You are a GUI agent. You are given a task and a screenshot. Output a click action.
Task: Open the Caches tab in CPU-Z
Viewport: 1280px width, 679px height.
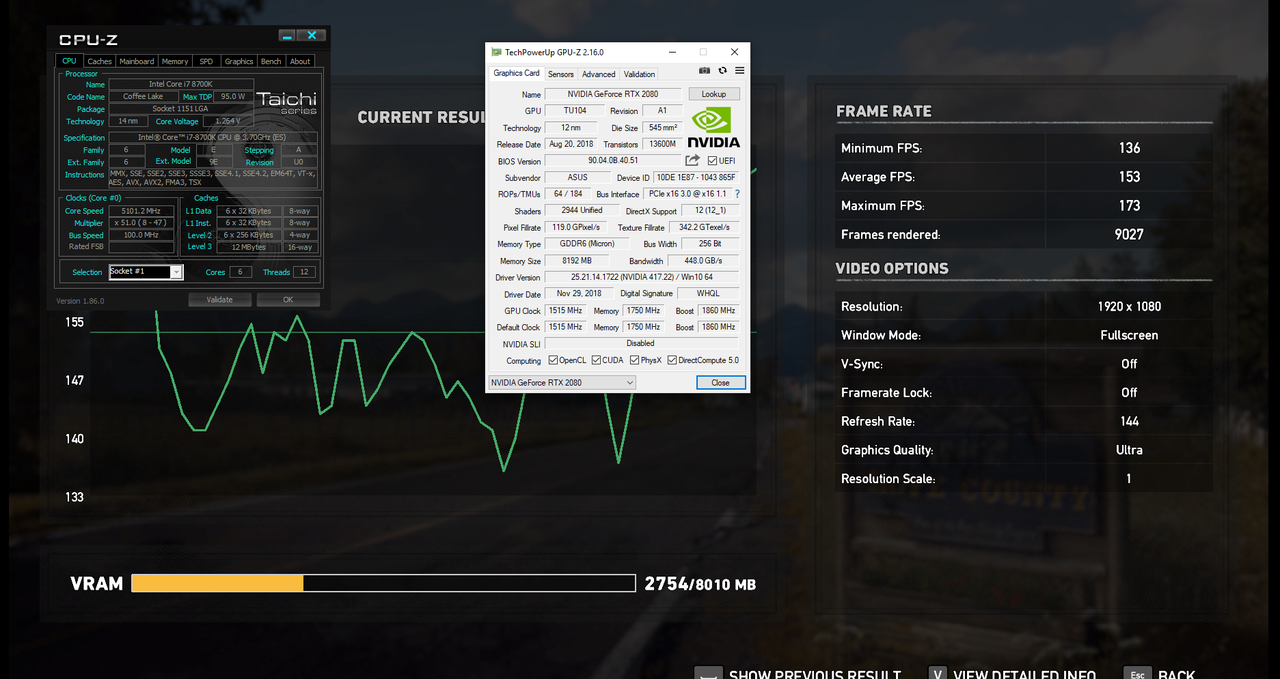(x=100, y=61)
